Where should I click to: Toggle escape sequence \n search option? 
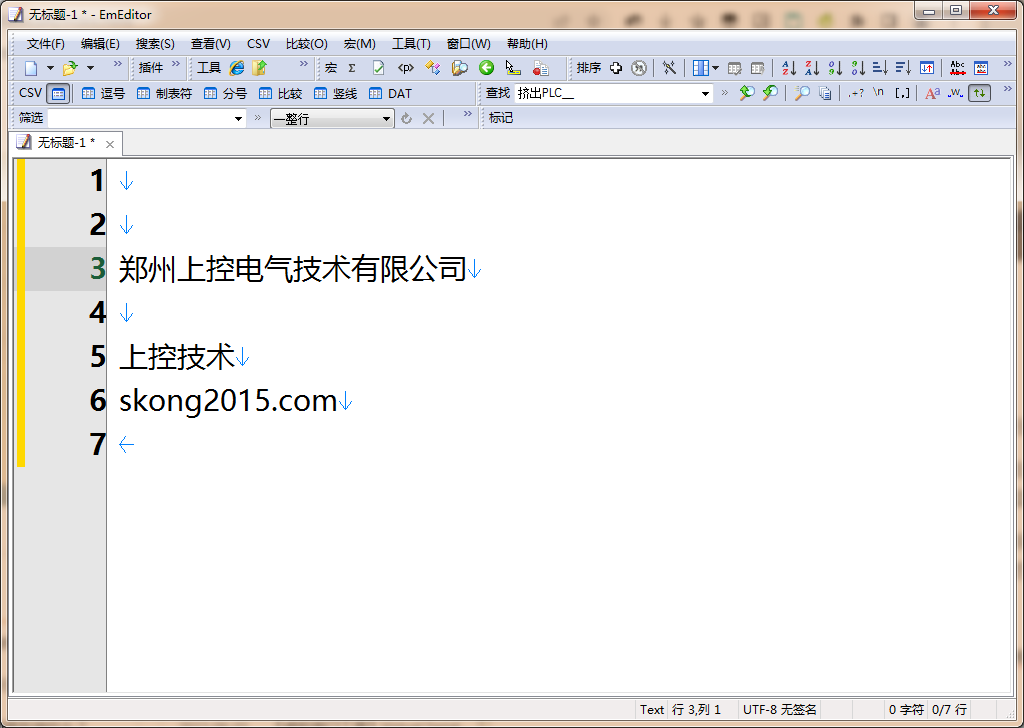pos(879,93)
